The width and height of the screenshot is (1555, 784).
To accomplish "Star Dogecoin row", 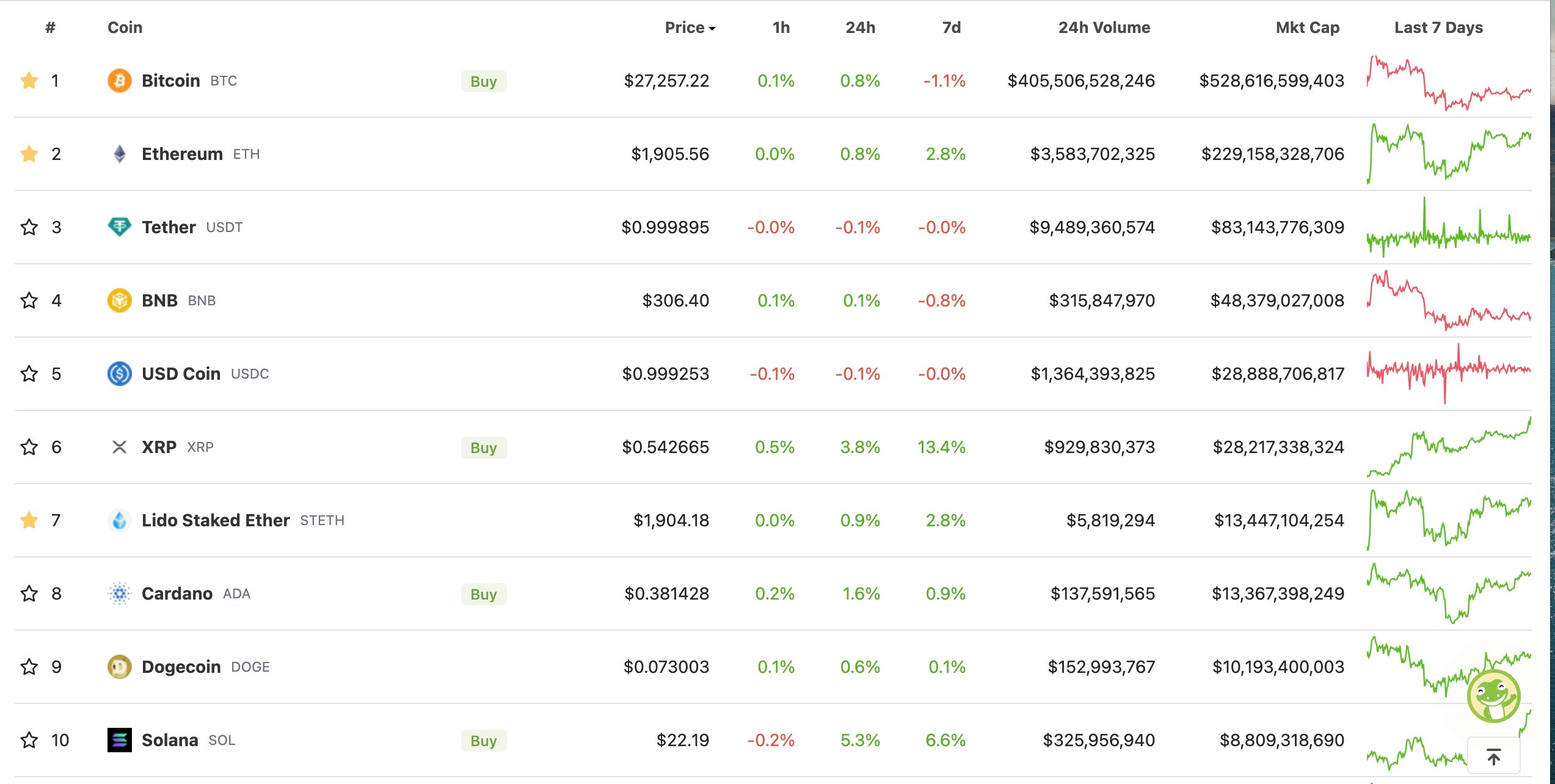I will coord(29,667).
